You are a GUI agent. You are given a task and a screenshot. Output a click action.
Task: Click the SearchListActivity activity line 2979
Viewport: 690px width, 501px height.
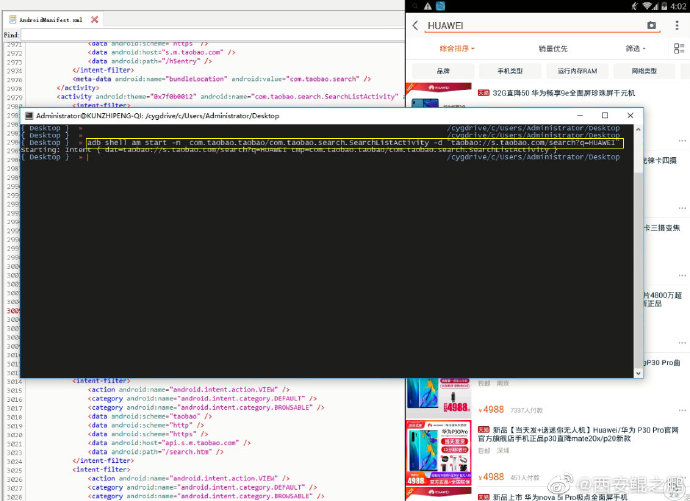point(229,97)
